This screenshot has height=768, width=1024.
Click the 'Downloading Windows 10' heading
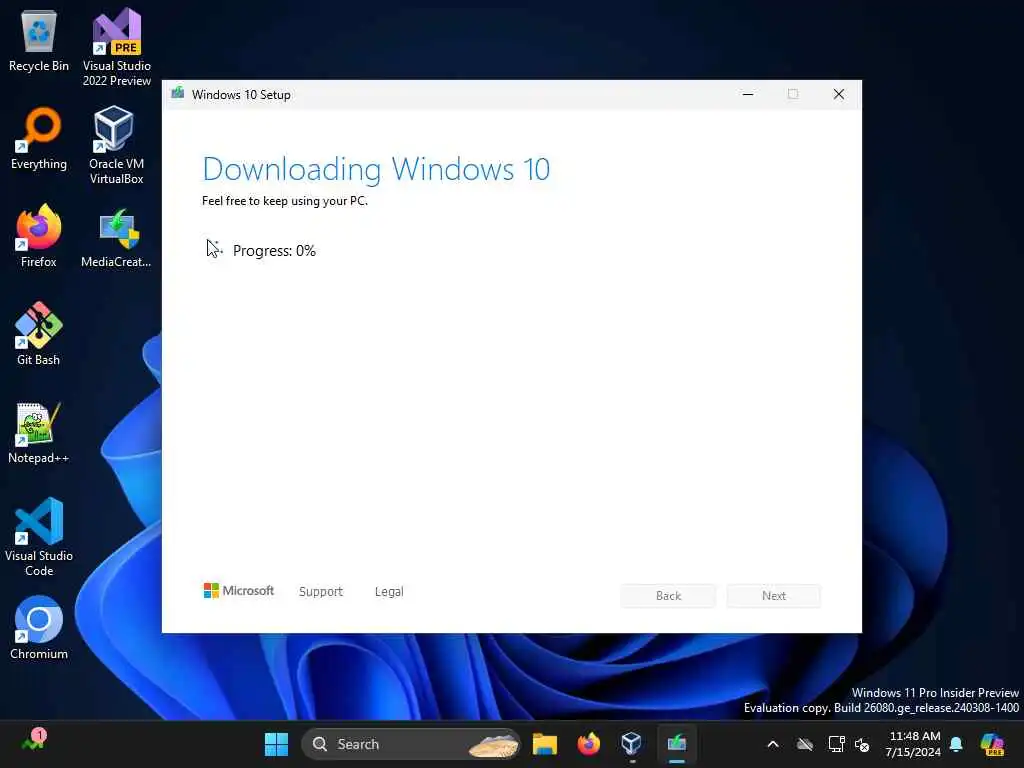pyautogui.click(x=376, y=169)
